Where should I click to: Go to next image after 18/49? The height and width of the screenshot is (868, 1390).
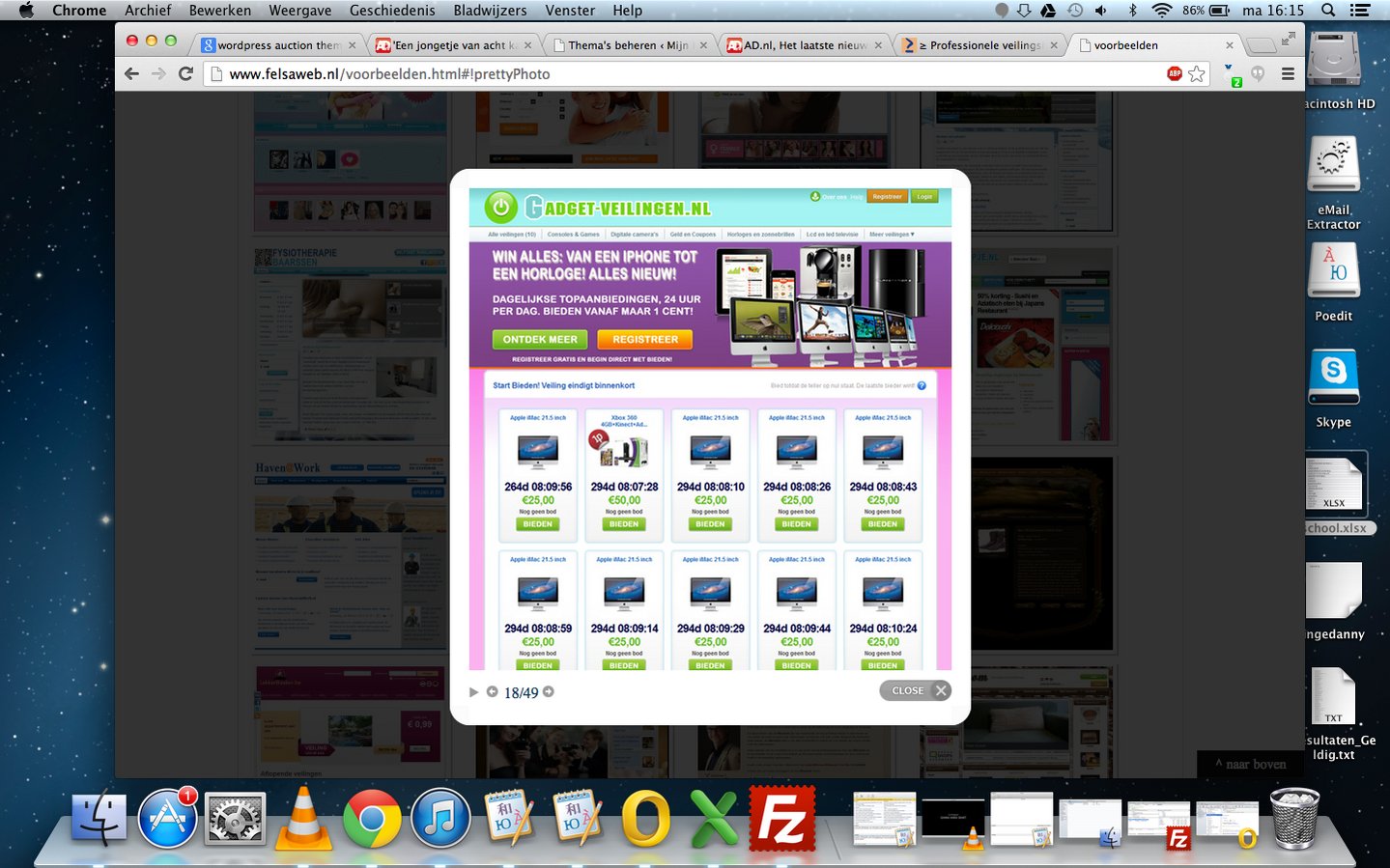(549, 692)
